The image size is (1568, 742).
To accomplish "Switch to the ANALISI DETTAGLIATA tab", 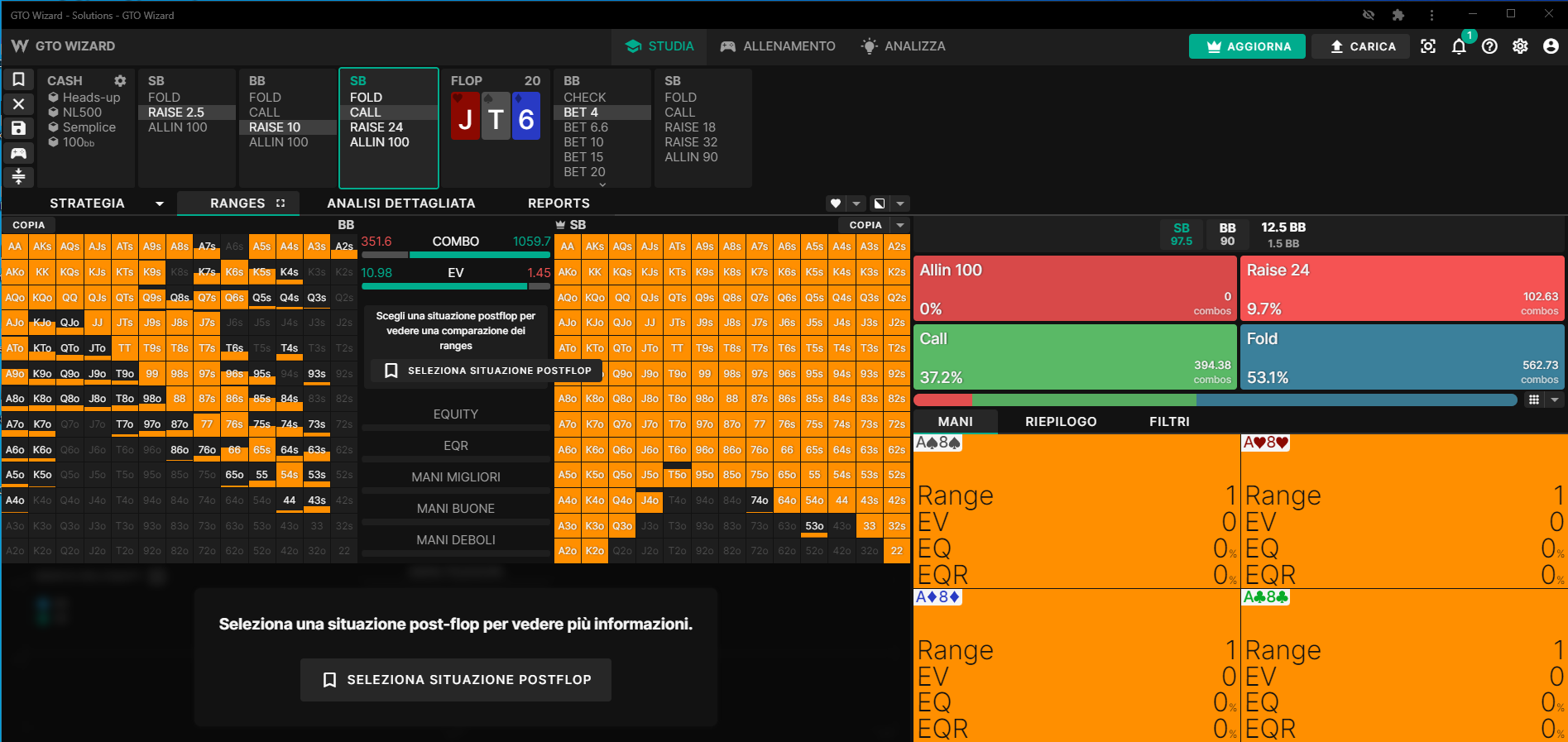I will click(x=401, y=203).
